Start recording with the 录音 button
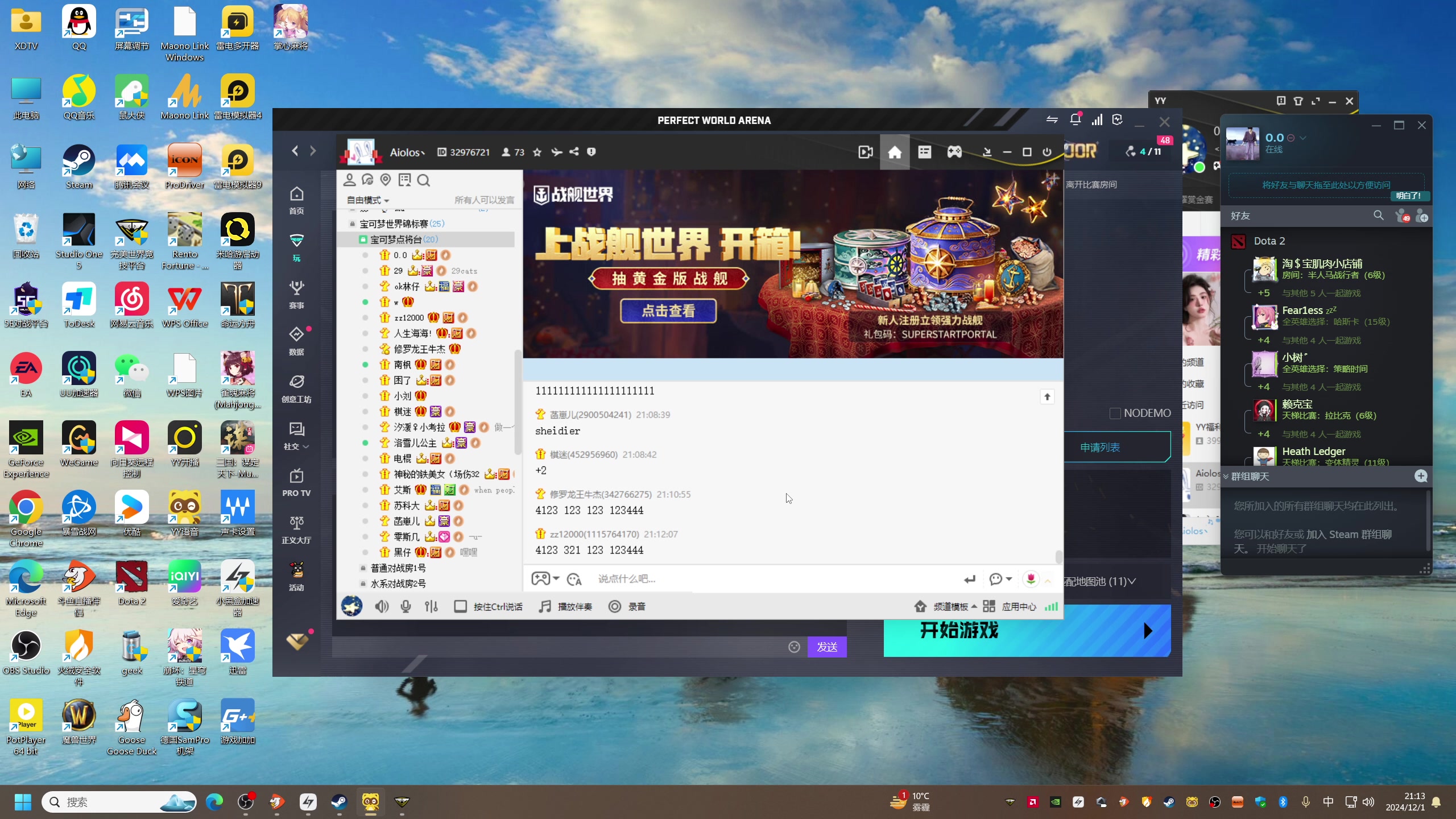 627,607
